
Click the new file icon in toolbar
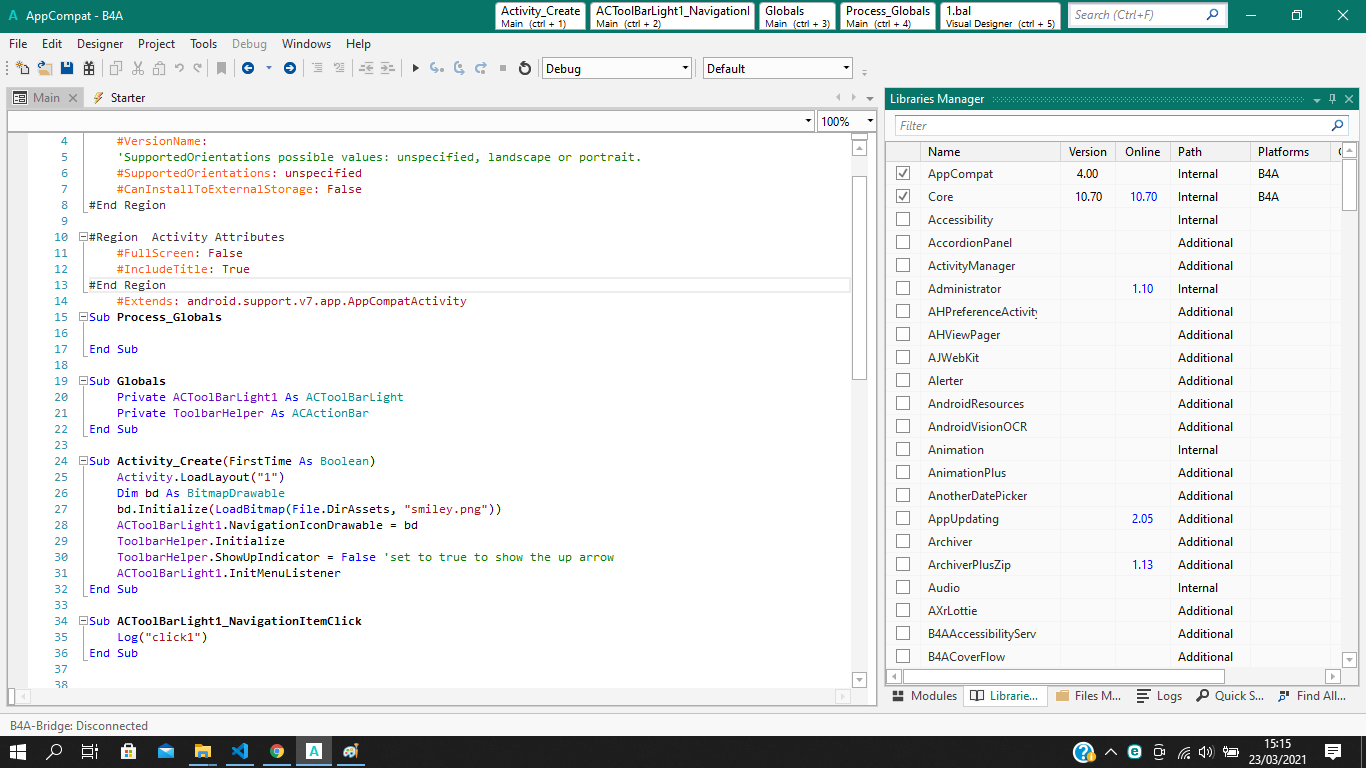[x=23, y=68]
